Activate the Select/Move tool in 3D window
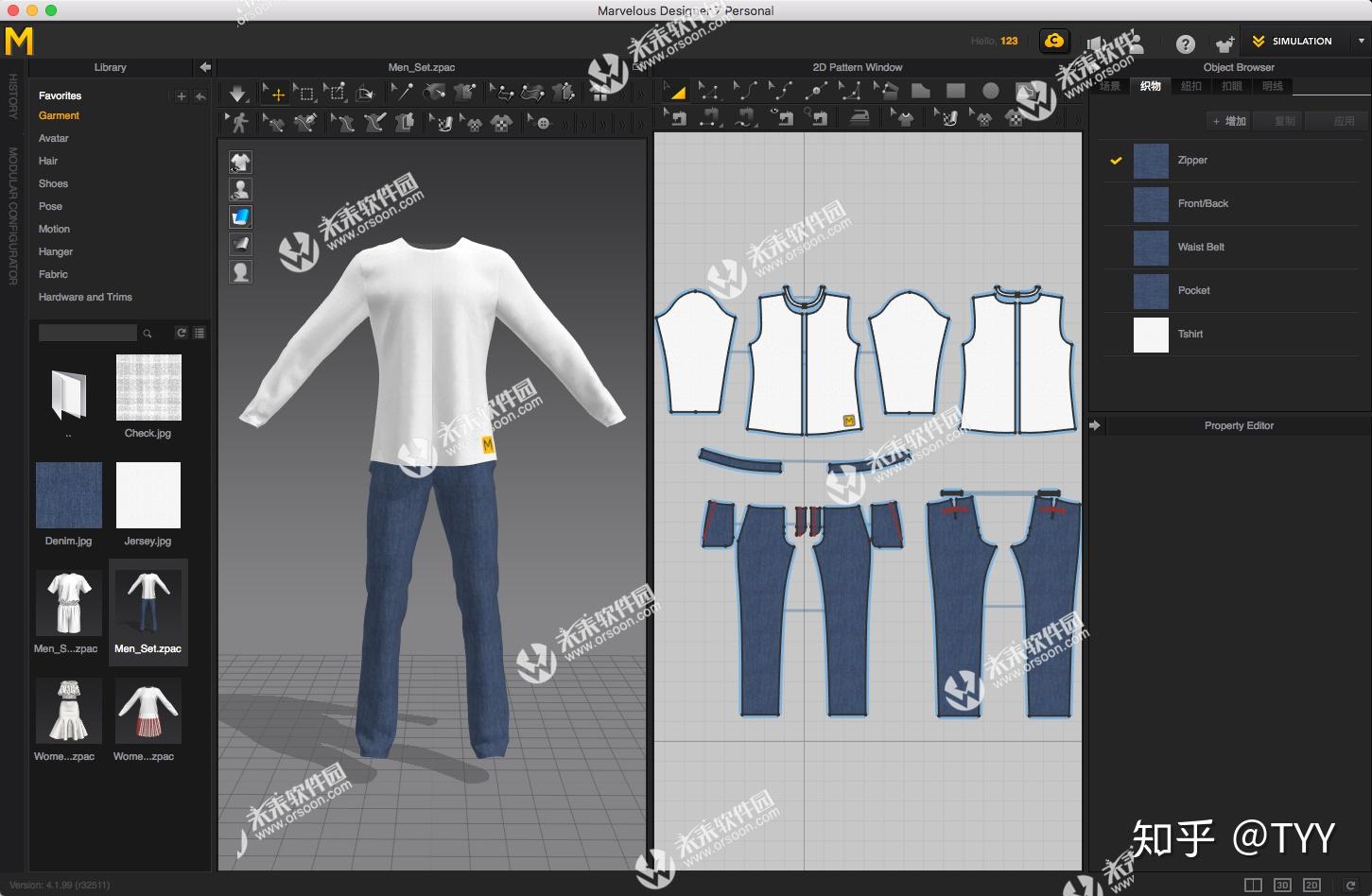Viewport: 1372px width, 896px height. pos(276,93)
